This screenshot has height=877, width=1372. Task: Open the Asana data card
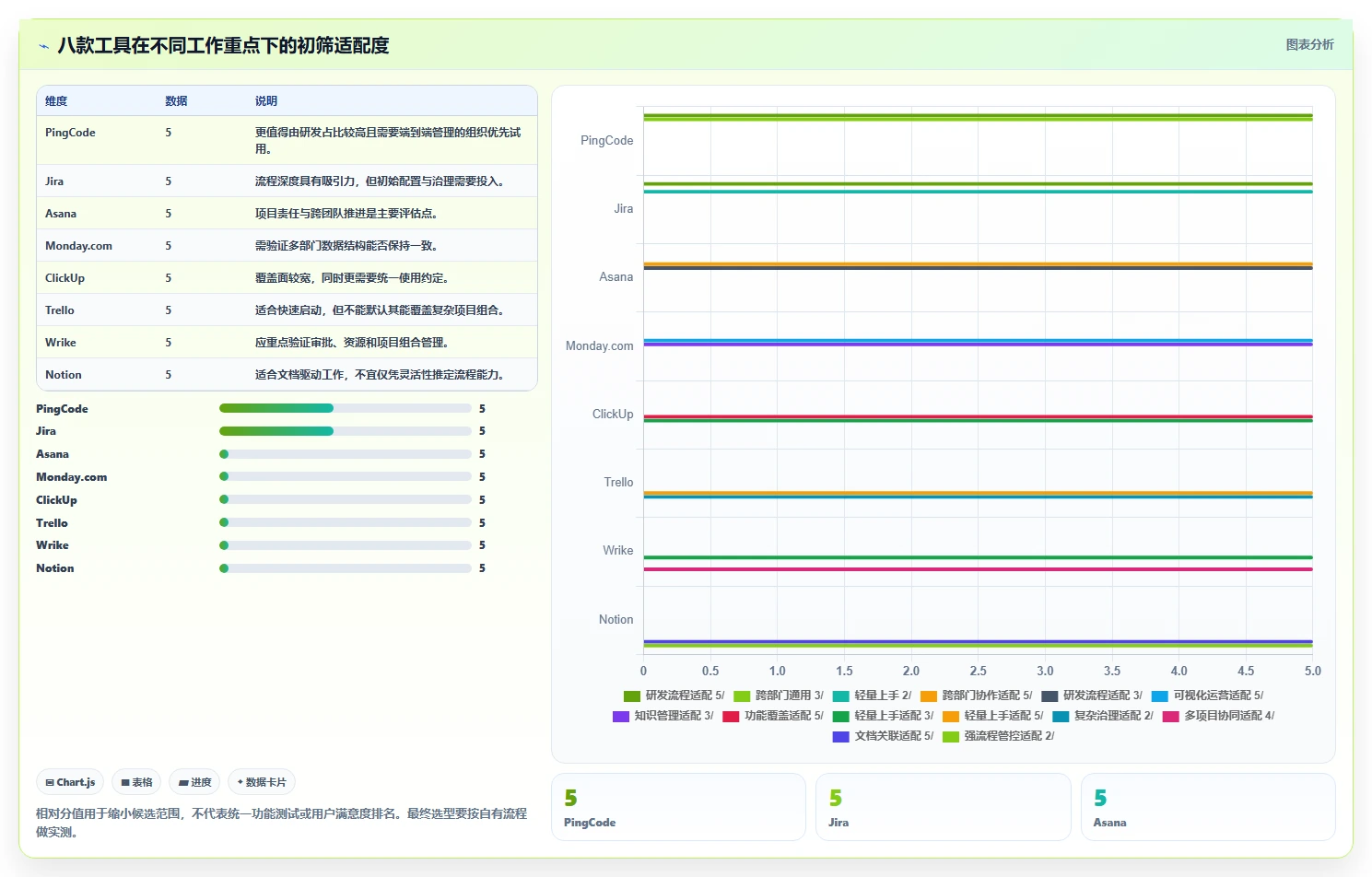[x=1208, y=807]
